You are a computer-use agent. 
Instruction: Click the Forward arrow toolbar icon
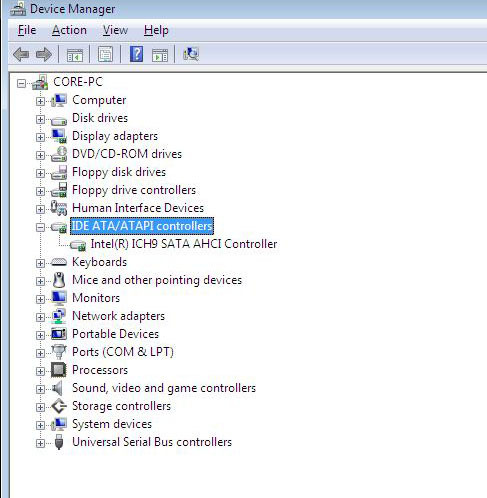44,54
